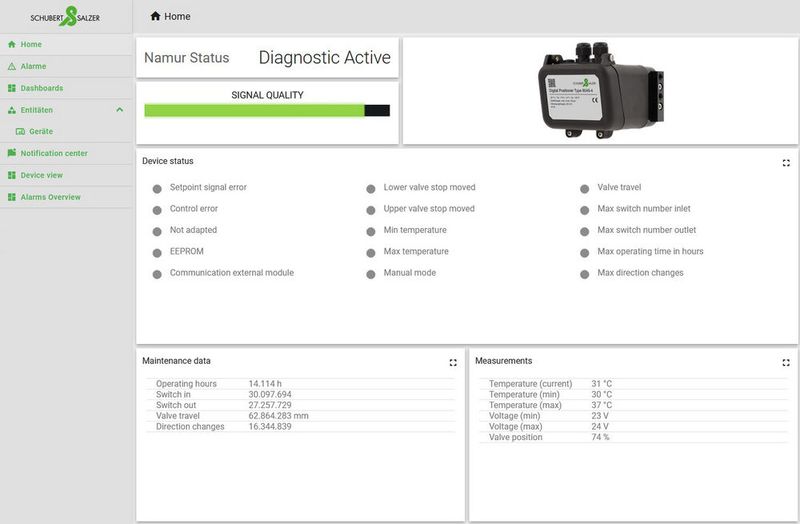Click the SIGNAL QUALITY heading
This screenshot has height=524, width=800.
(x=267, y=95)
